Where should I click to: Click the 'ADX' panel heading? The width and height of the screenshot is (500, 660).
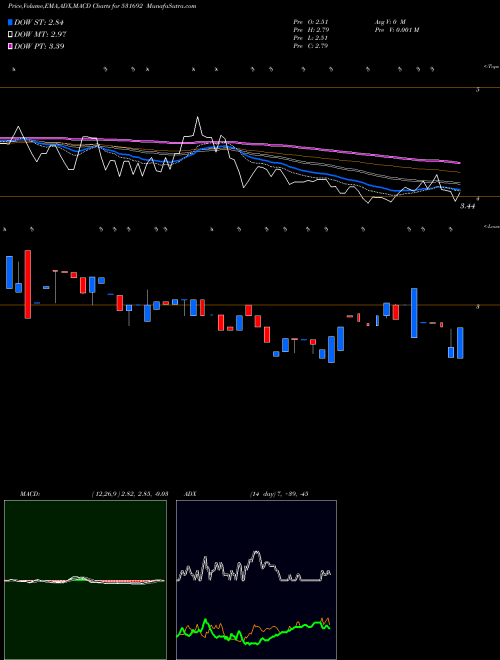point(190,494)
